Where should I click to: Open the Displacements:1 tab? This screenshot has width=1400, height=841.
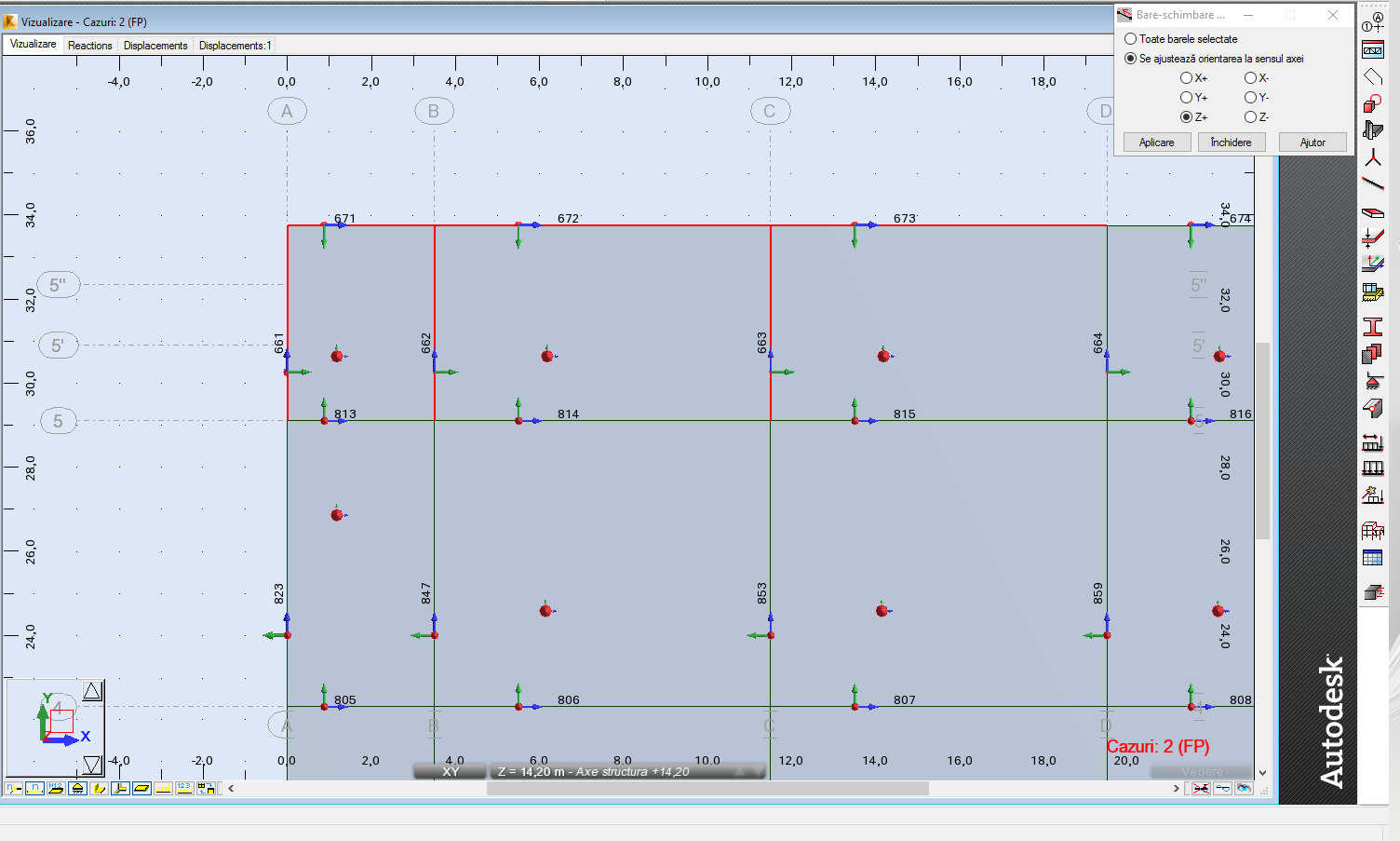235,45
